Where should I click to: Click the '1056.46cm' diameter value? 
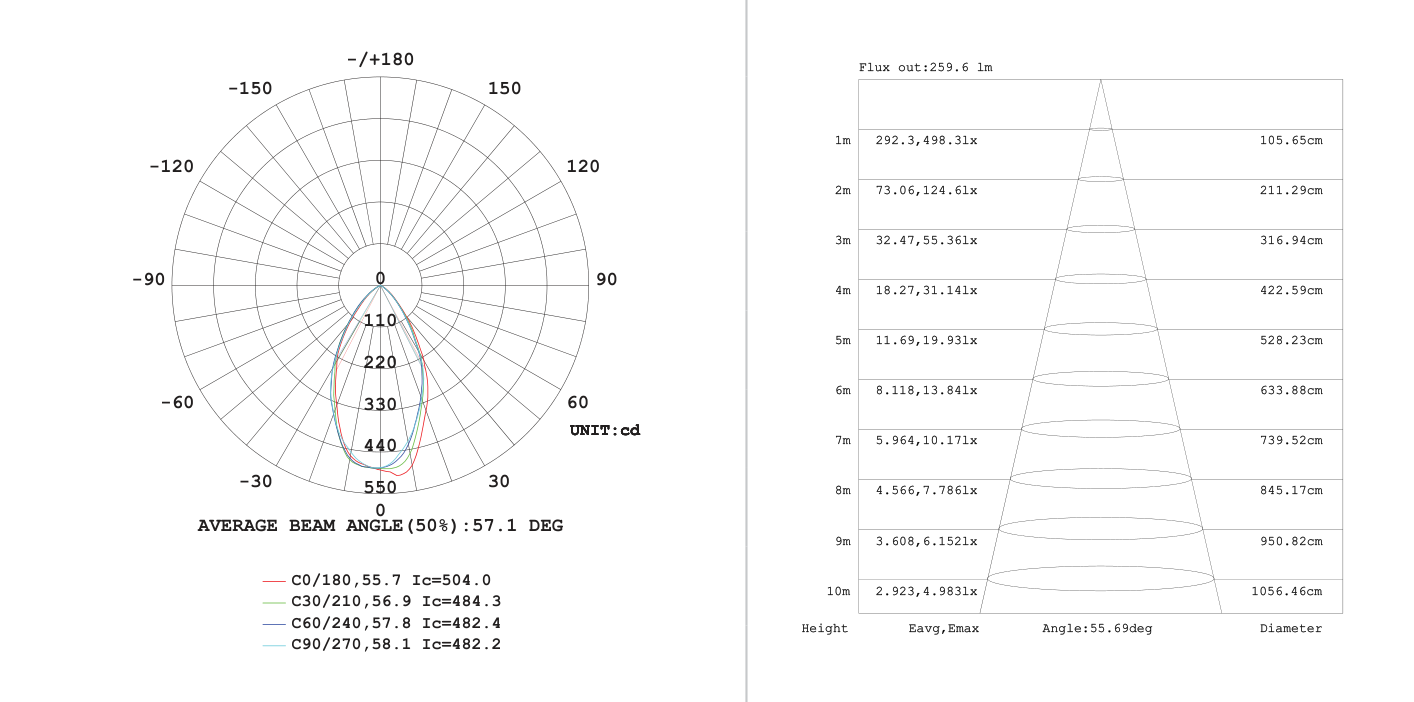1287,592
